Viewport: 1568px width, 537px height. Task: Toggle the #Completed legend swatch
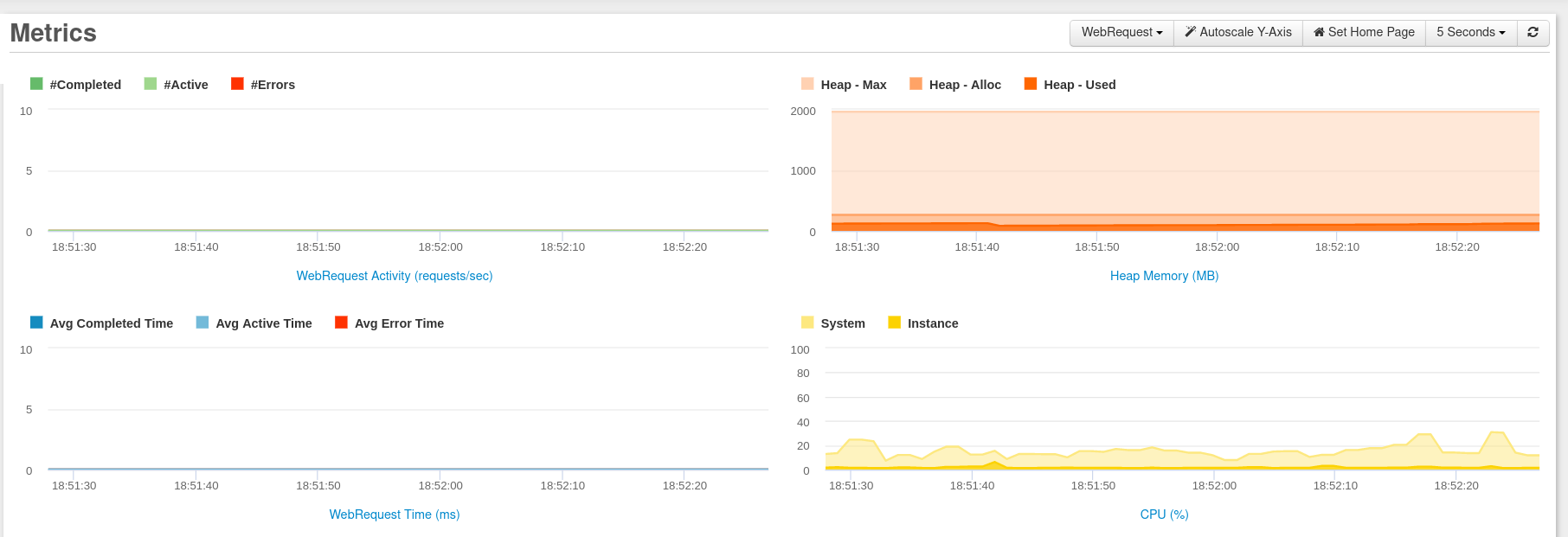36,84
